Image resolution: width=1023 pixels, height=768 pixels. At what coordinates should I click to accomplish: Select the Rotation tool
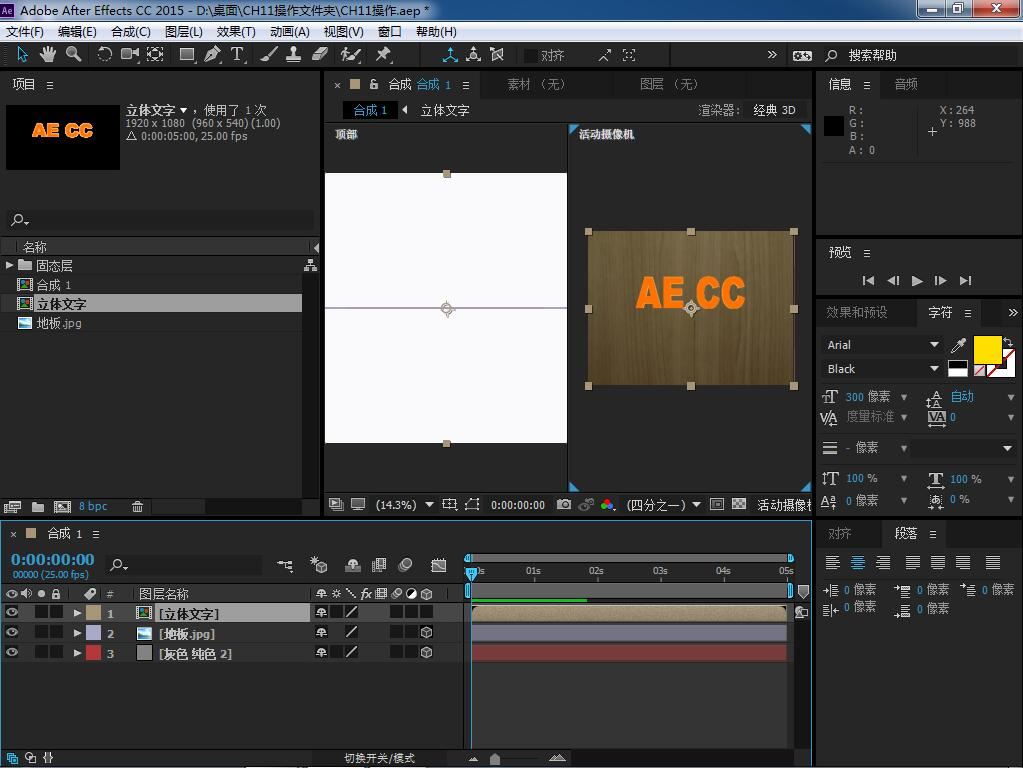[104, 55]
